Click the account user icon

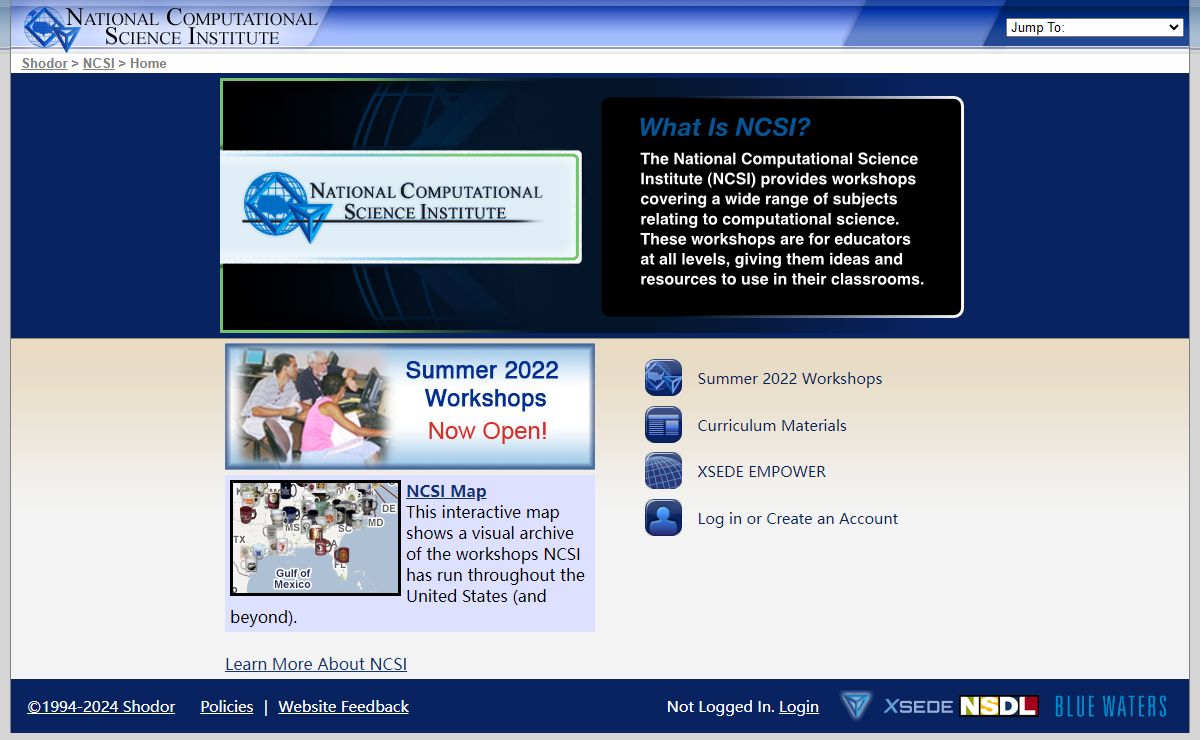click(663, 518)
